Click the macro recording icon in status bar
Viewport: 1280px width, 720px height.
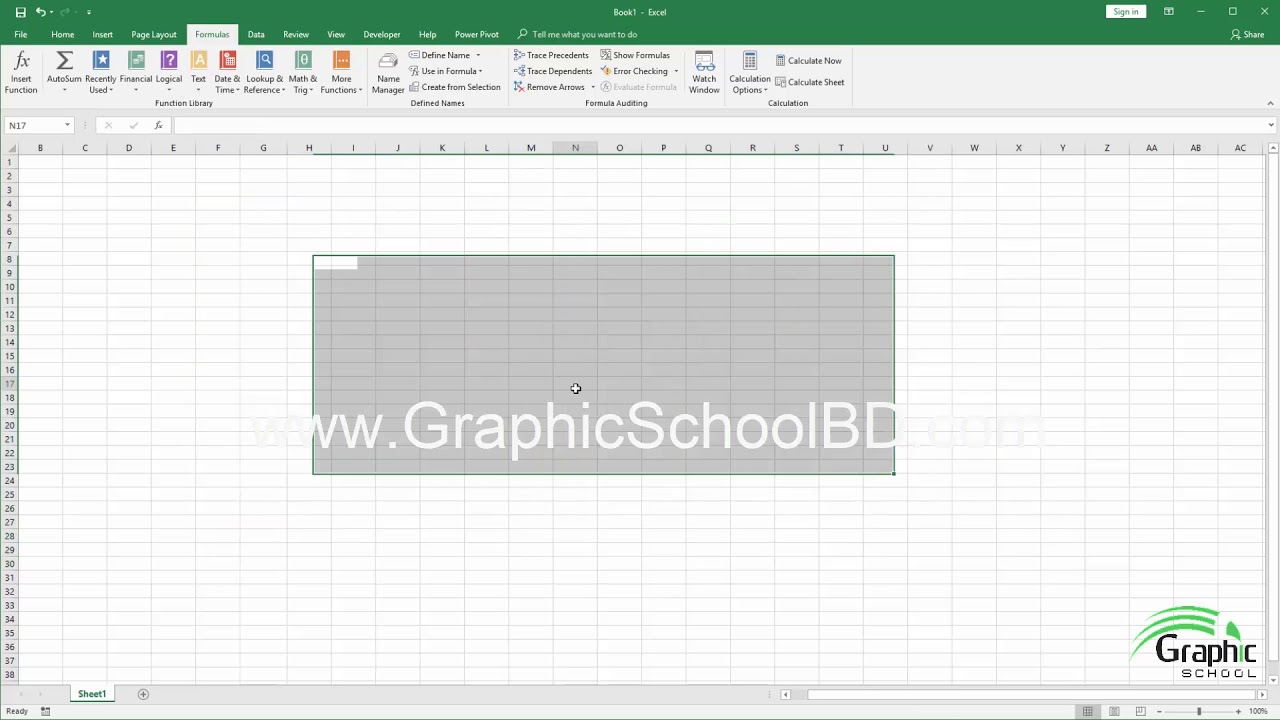point(45,711)
